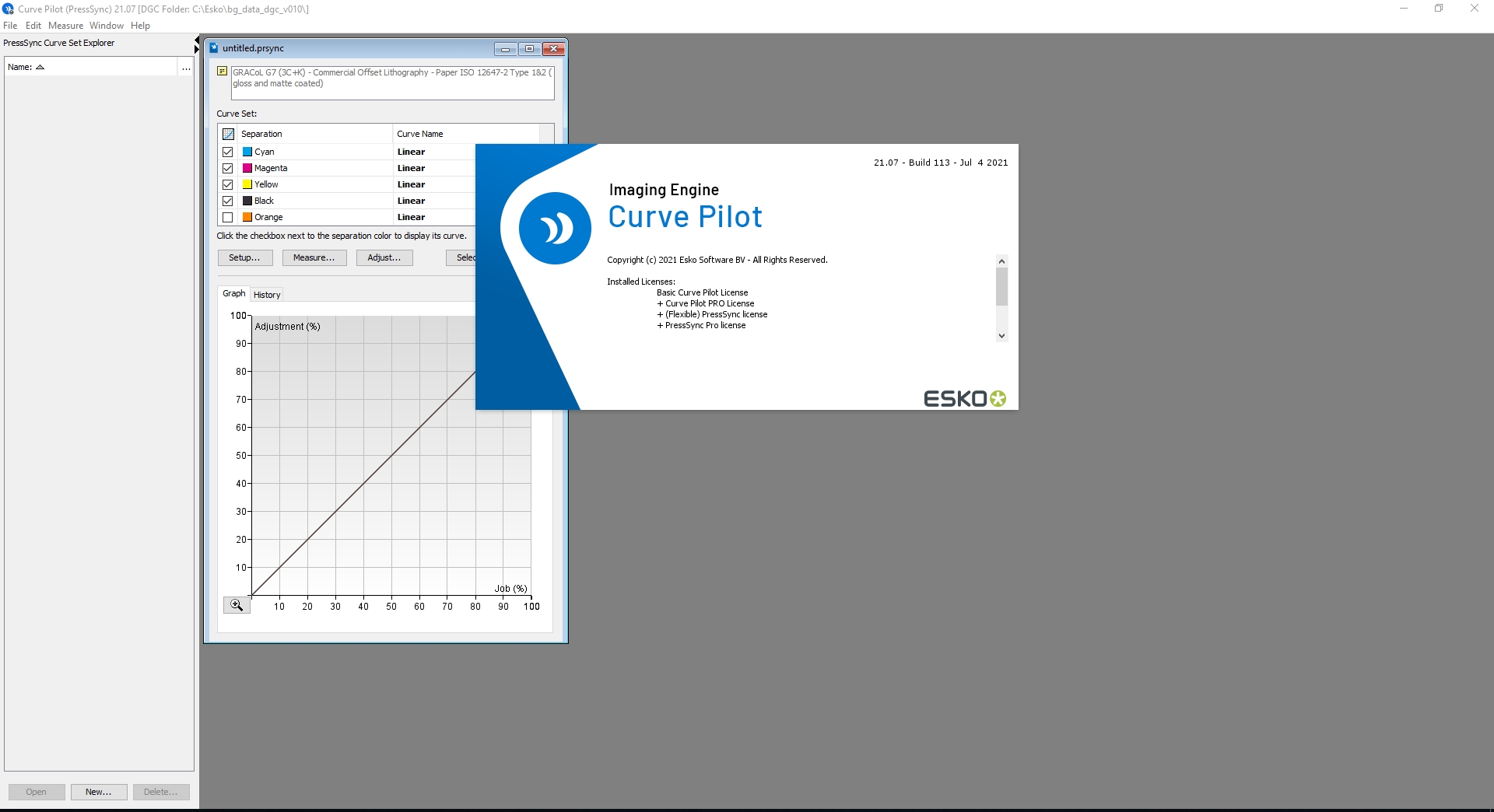Screen dimensions: 1494x812
Task: Click the Linear curve name for Yellow
Action: coord(411,184)
